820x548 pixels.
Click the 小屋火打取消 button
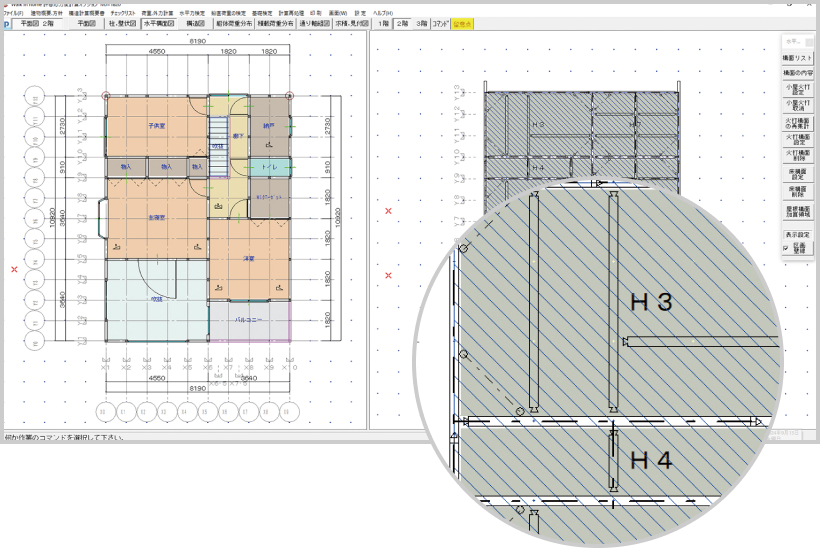[x=798, y=106]
